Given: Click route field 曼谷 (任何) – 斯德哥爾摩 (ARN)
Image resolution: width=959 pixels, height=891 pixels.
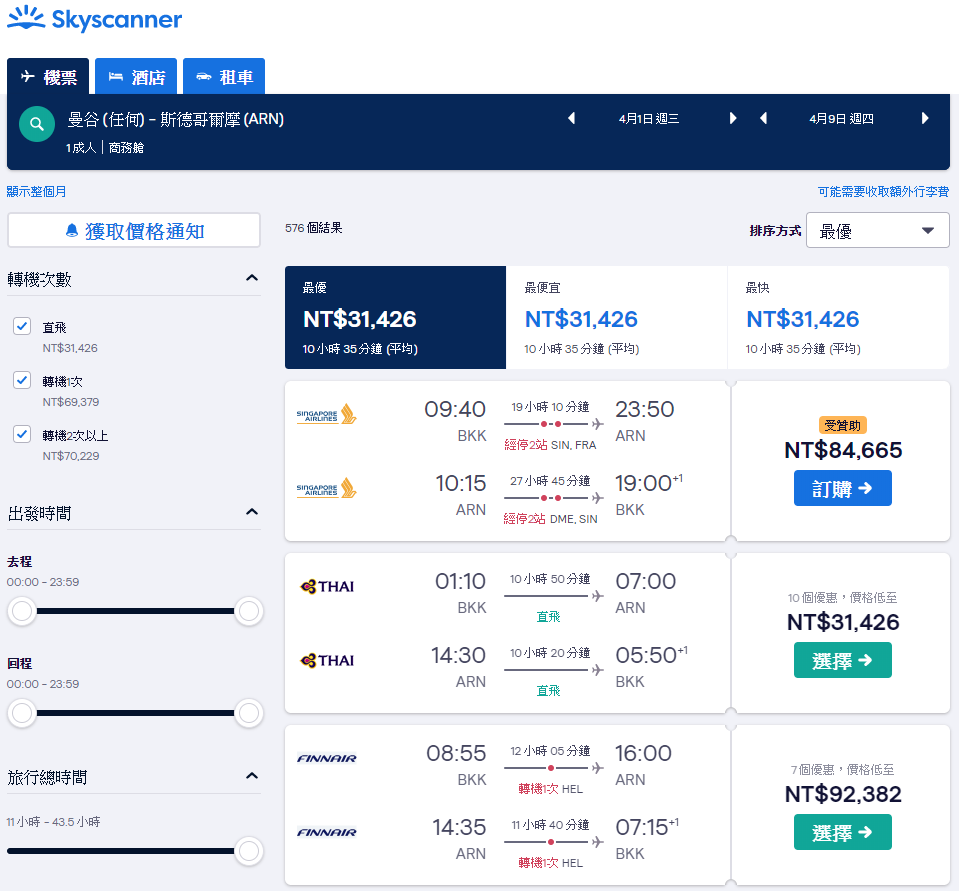Looking at the screenshot, I should pos(176,119).
